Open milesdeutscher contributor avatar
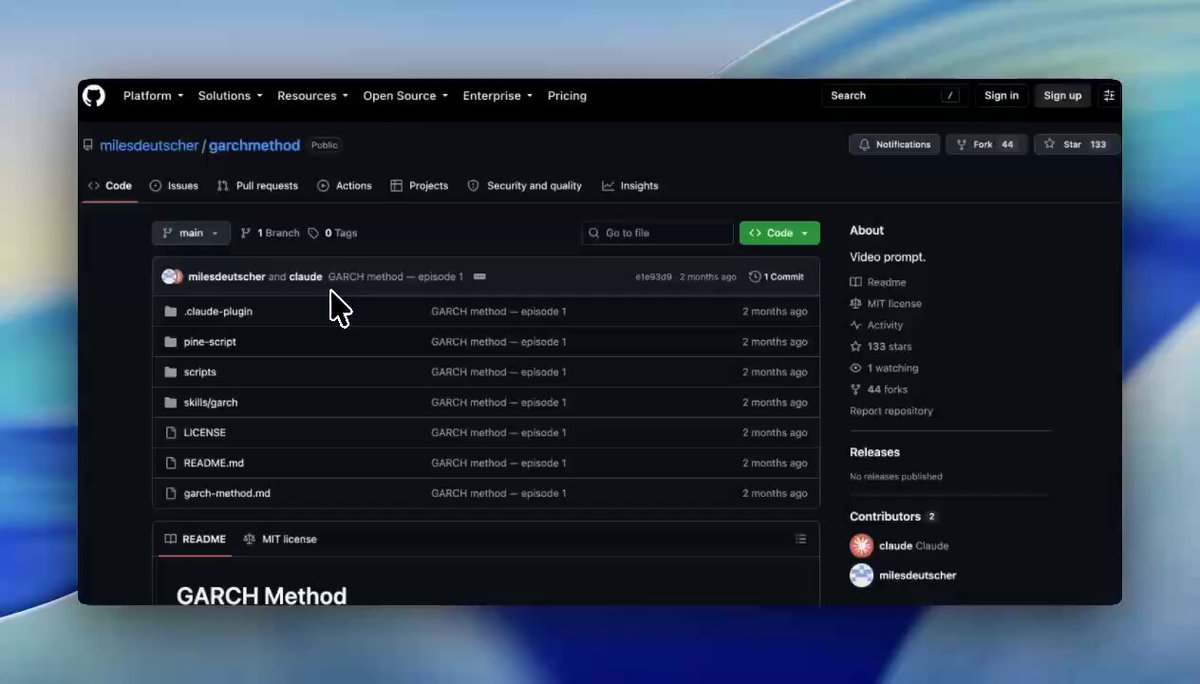Screen dimensions: 1200x684 click(x=862, y=575)
